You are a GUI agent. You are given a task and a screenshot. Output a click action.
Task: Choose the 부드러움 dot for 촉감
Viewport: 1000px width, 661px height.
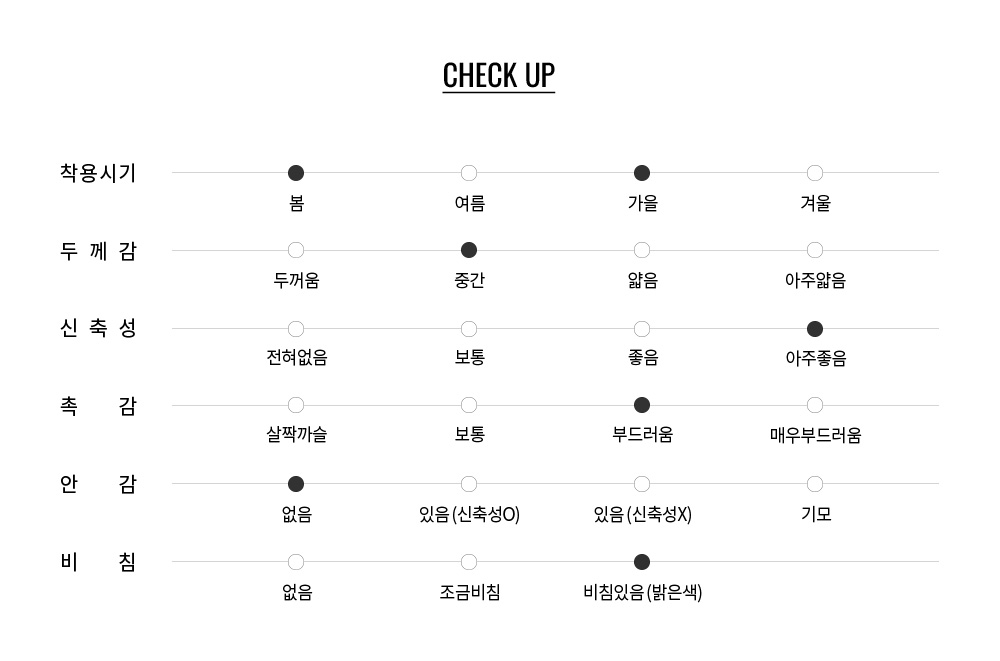[642, 405]
